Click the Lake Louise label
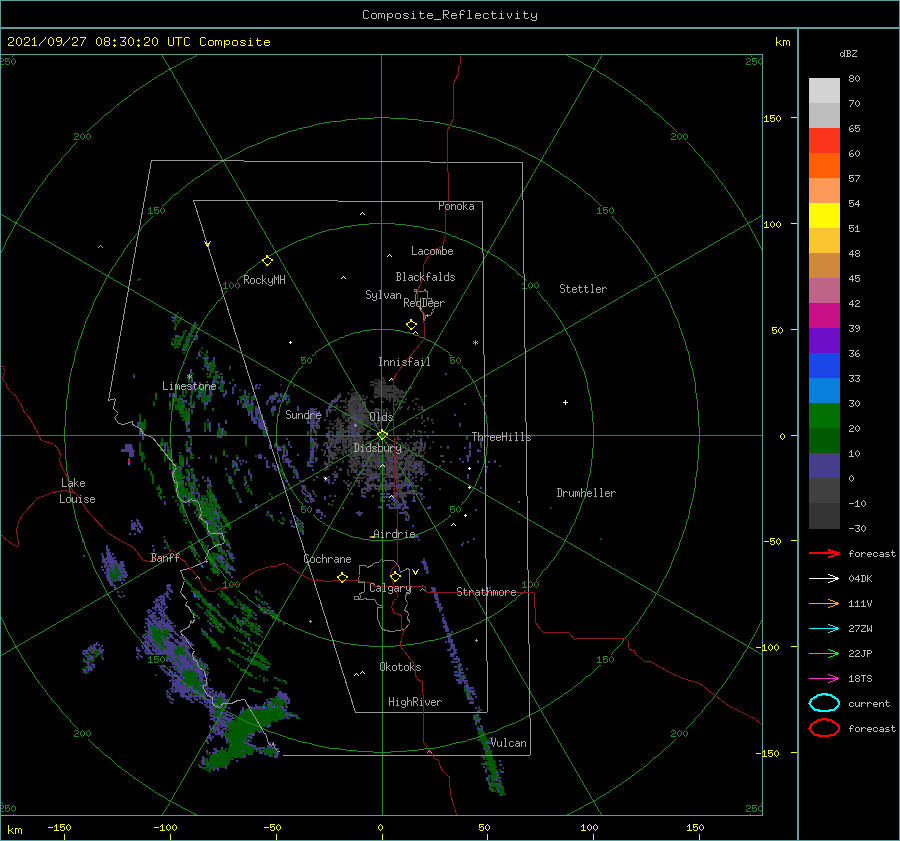Image resolution: width=900 pixels, height=841 pixels. pyautogui.click(x=77, y=491)
